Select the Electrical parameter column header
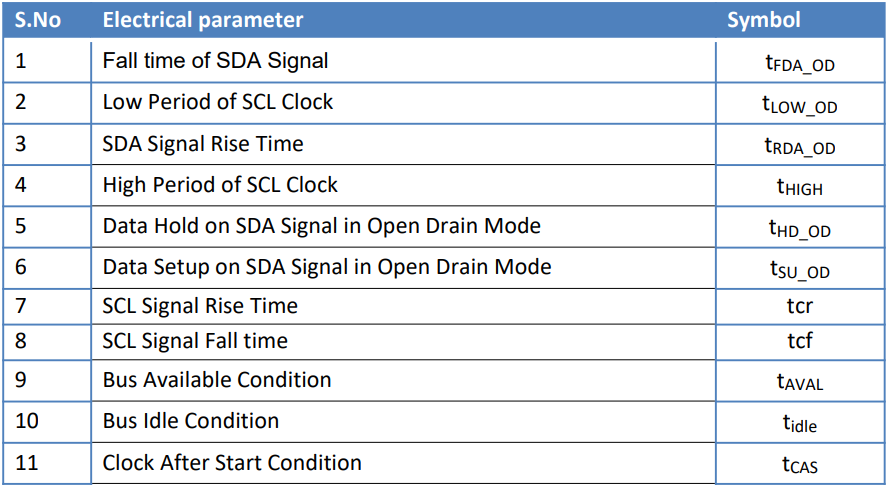 click(203, 20)
